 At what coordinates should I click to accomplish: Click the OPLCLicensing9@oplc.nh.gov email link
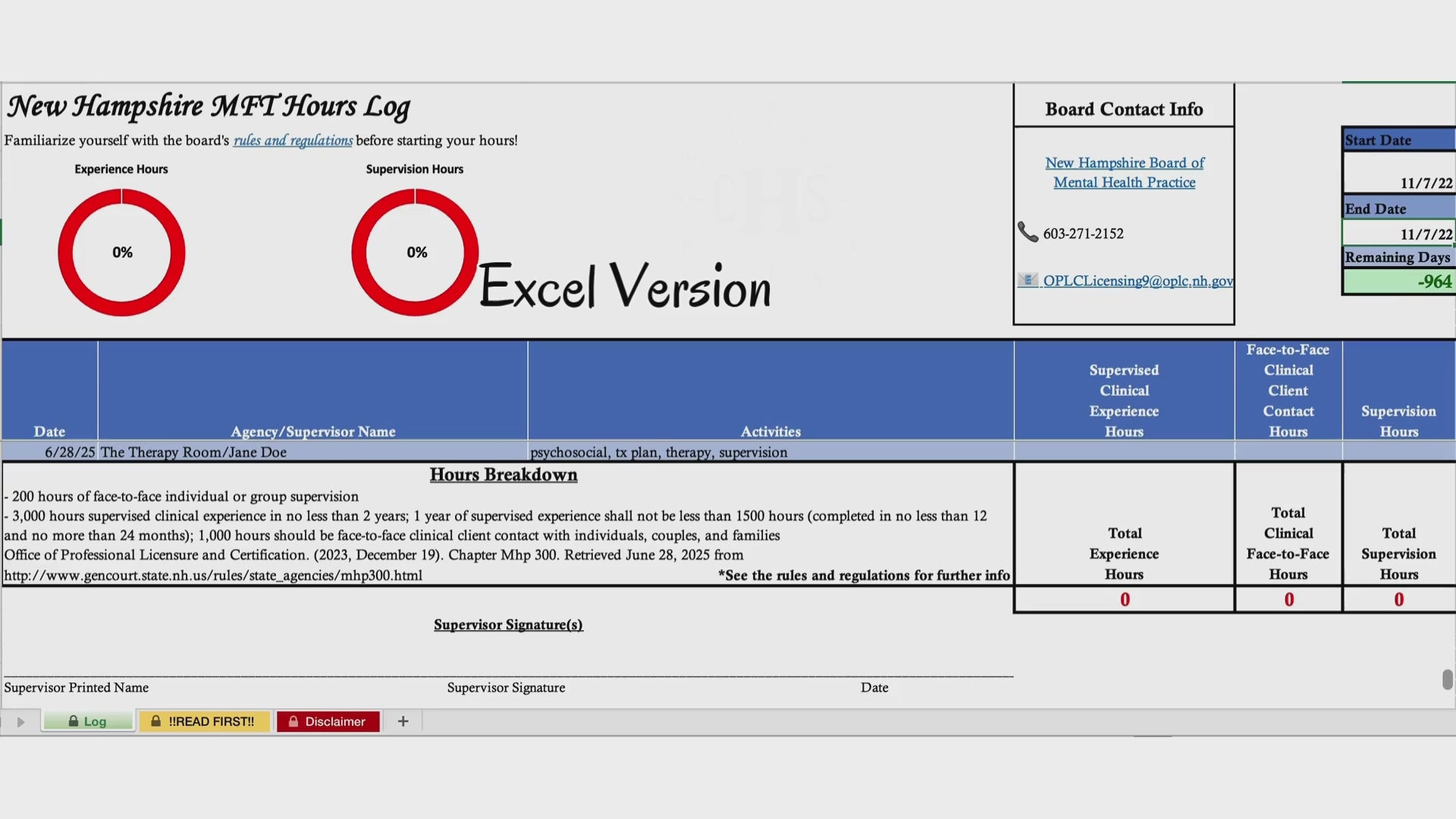click(x=1137, y=281)
